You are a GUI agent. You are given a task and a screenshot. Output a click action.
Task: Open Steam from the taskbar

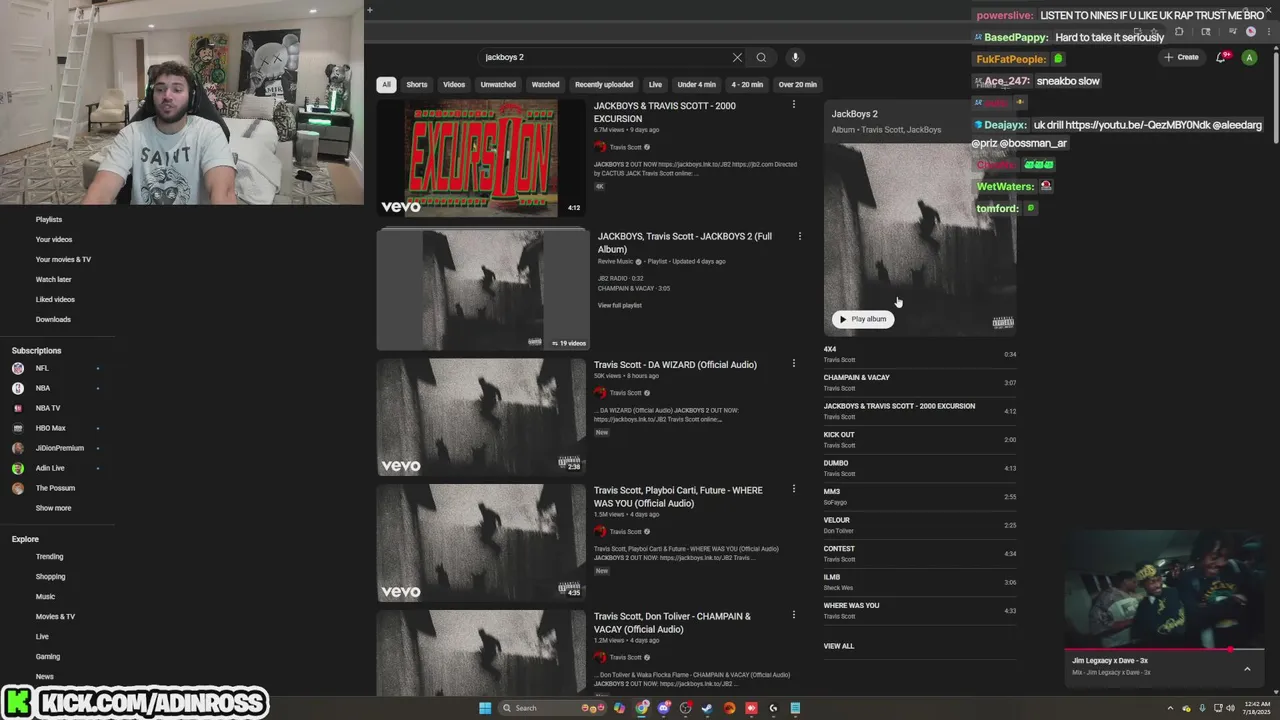click(x=707, y=708)
